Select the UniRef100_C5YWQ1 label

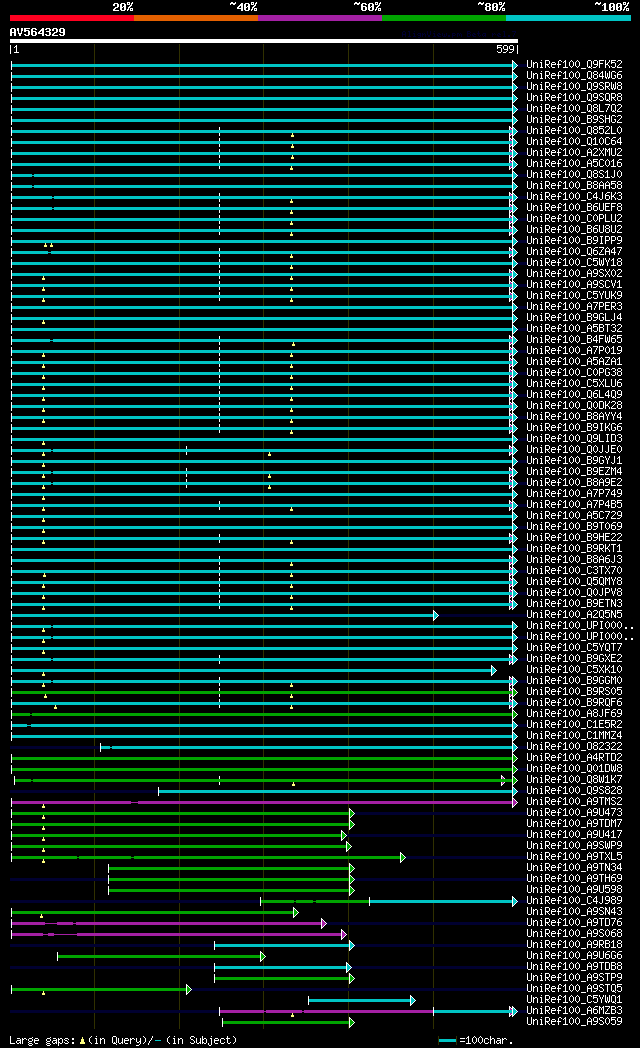(574, 999)
